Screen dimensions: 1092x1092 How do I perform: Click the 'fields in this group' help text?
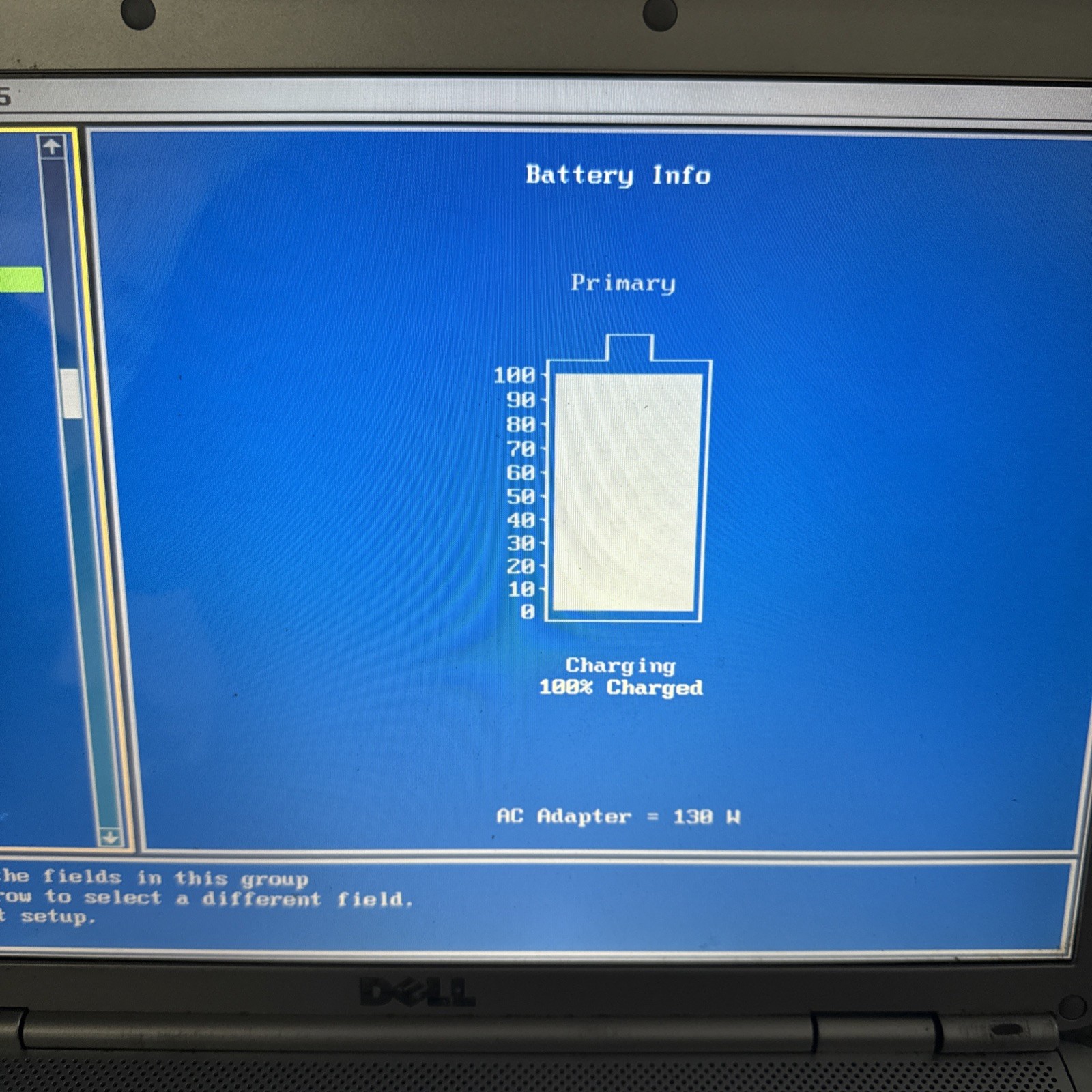click(175, 878)
